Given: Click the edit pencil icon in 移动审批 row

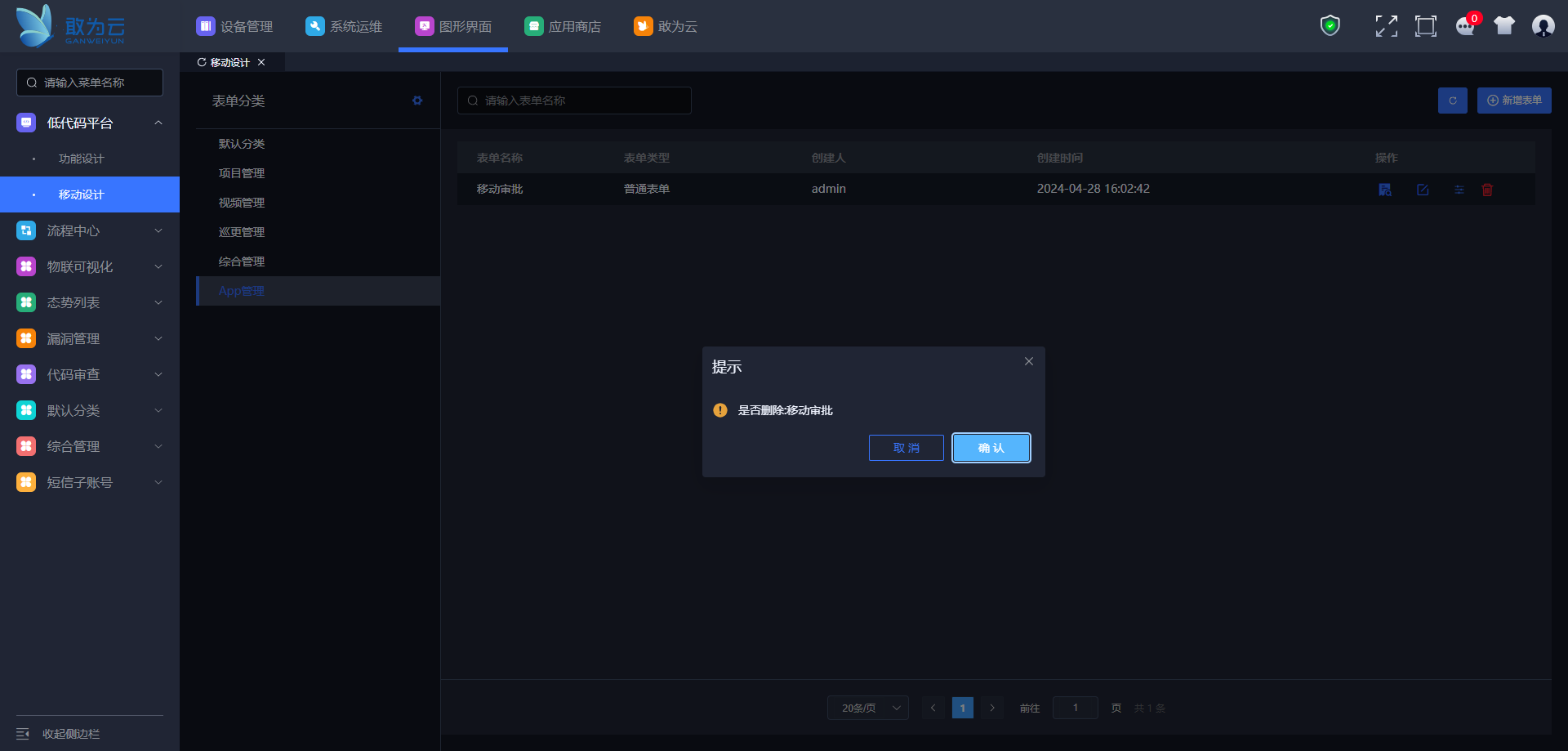Looking at the screenshot, I should [1423, 190].
